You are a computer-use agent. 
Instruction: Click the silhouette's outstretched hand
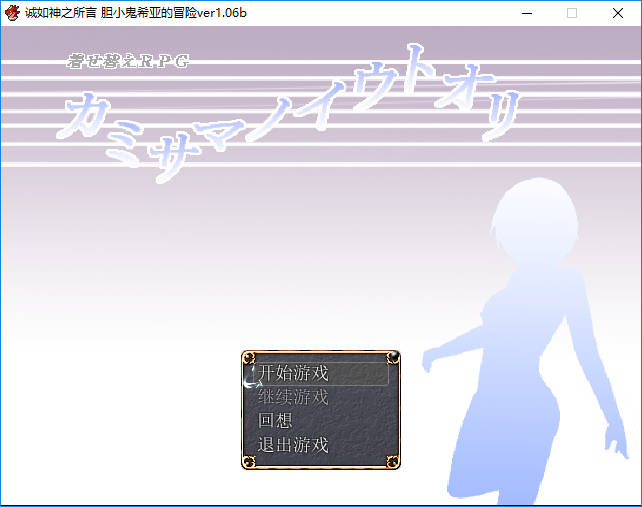click(428, 357)
